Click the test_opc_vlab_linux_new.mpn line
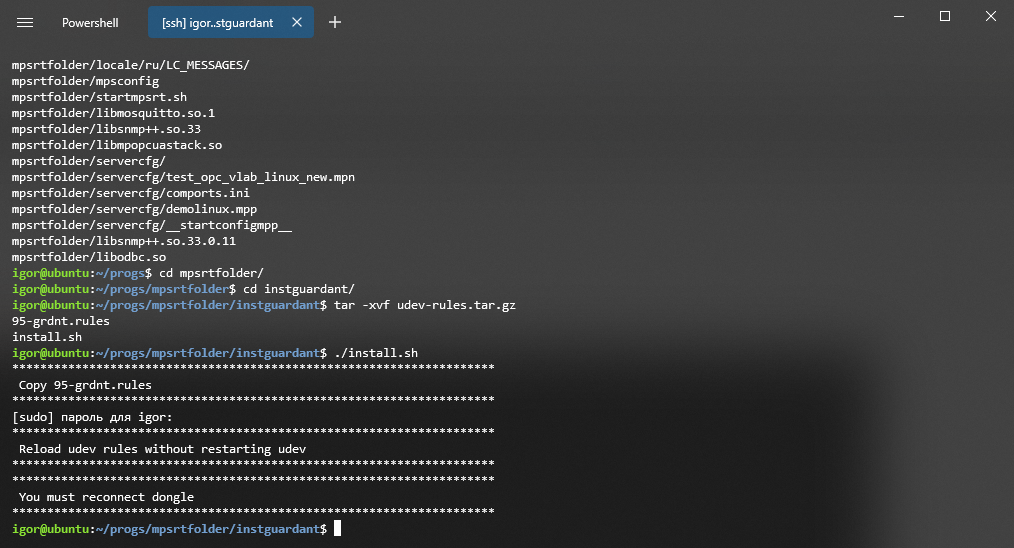Image resolution: width=1014 pixels, height=548 pixels. [183, 177]
